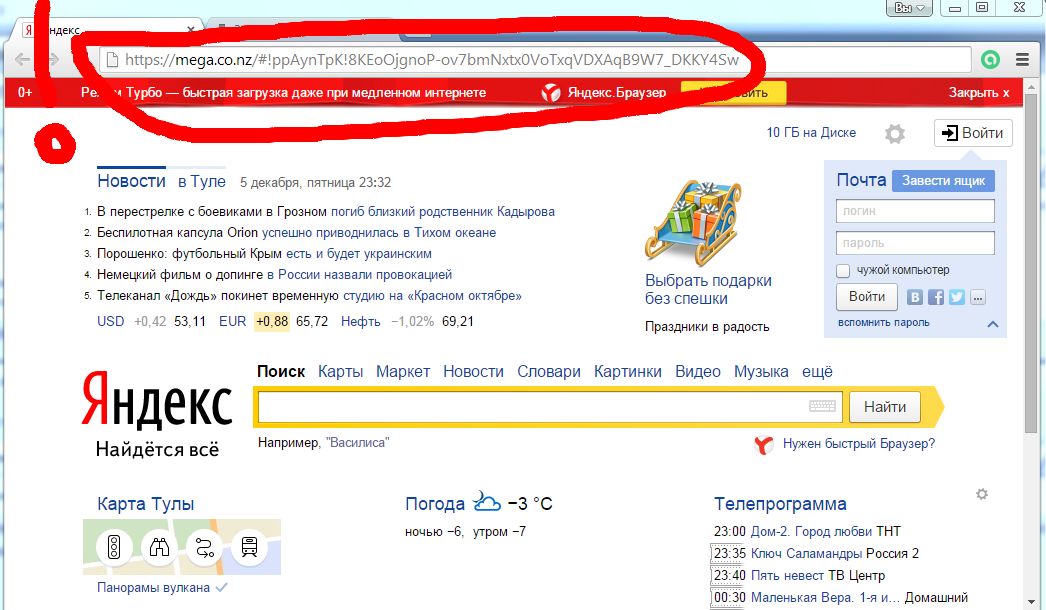1046x610 pixels.
Task: Click the Yandex Browser logo in red bar
Action: pyautogui.click(x=550, y=93)
